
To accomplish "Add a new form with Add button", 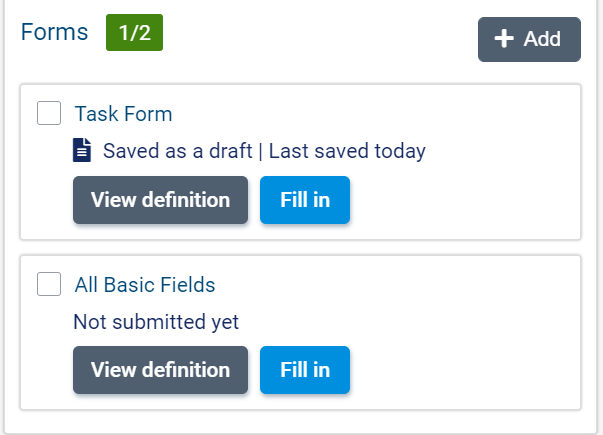I will (x=529, y=39).
